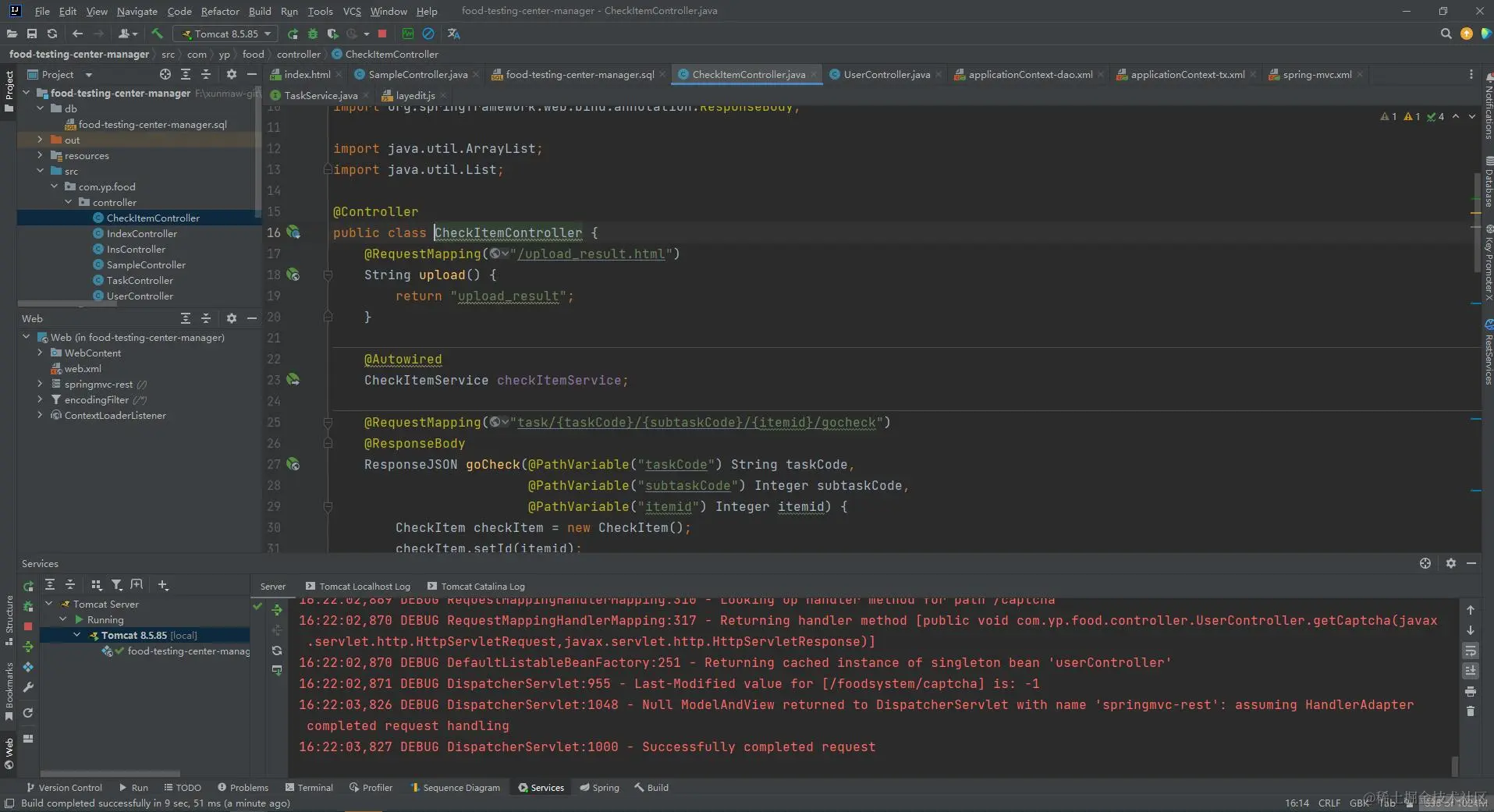Open the recent tabs list with the three-dot icon
Image resolution: width=1494 pixels, height=812 pixels.
pos(1471,74)
